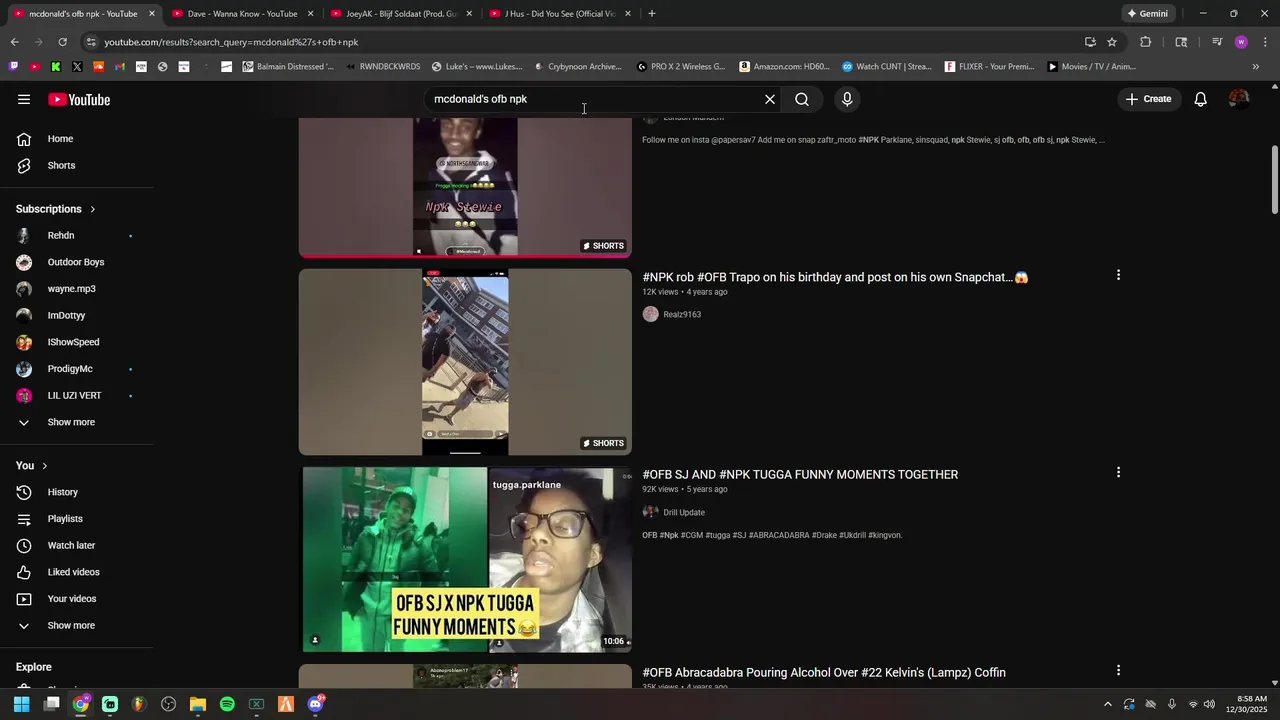The image size is (1280, 720).
Task: Open the Realz9163 channel link
Action: point(682,314)
